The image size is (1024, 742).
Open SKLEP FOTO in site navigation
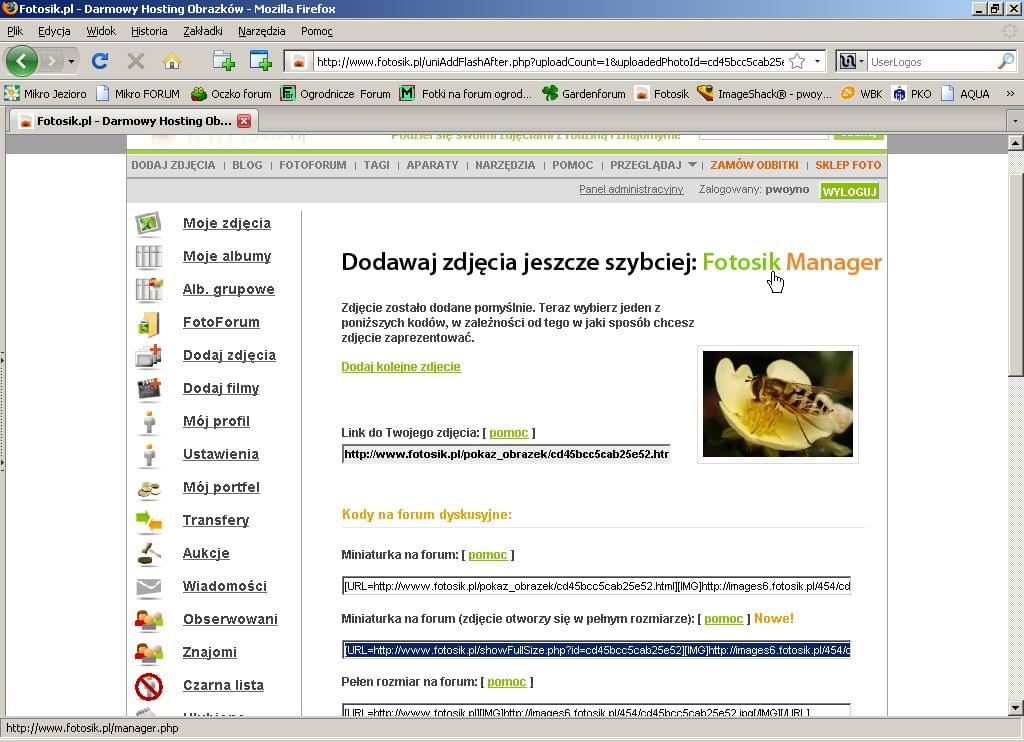coord(848,165)
